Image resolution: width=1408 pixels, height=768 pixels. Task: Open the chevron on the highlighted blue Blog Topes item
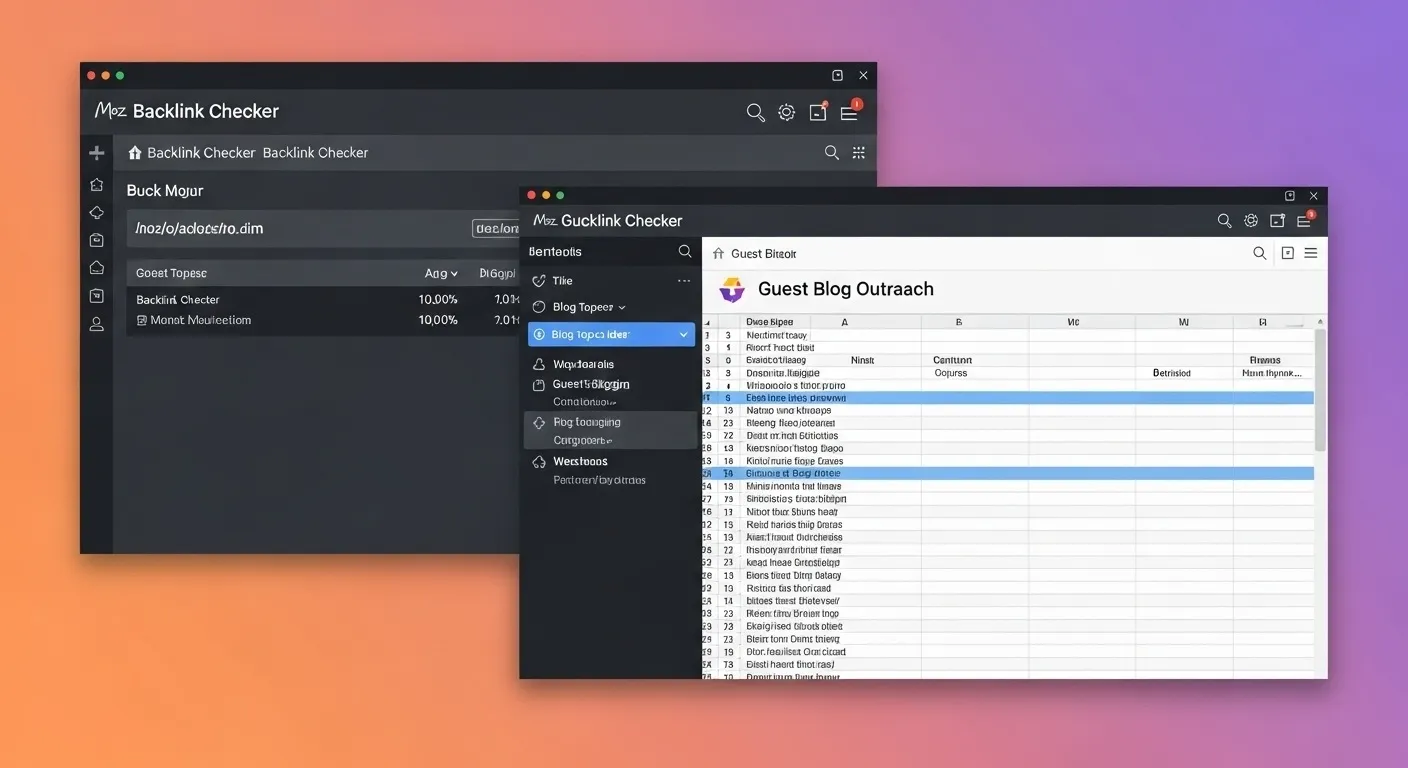click(x=684, y=335)
